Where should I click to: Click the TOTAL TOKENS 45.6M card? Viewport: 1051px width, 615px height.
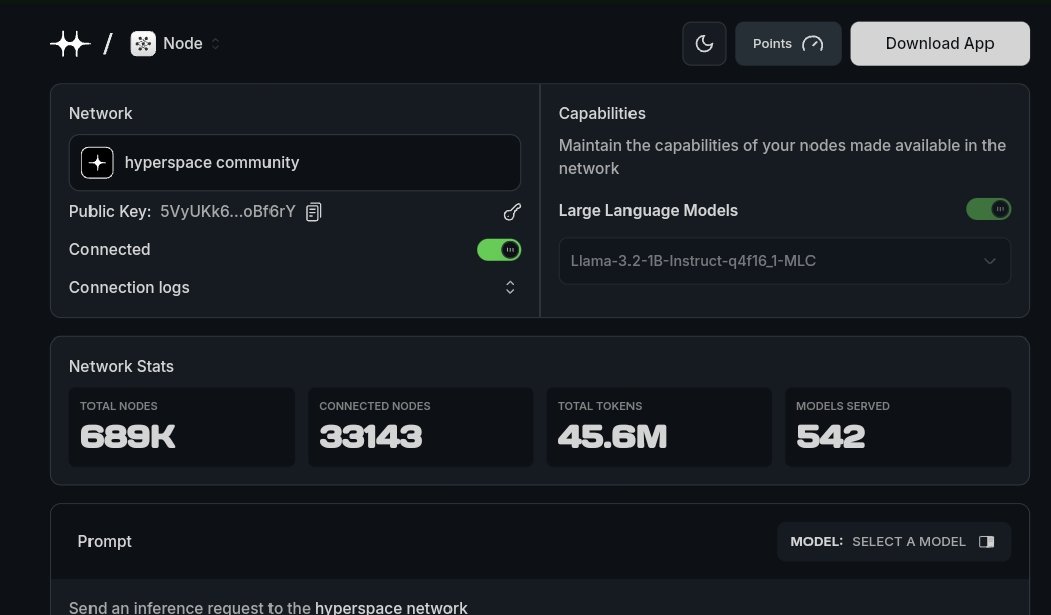(x=659, y=427)
